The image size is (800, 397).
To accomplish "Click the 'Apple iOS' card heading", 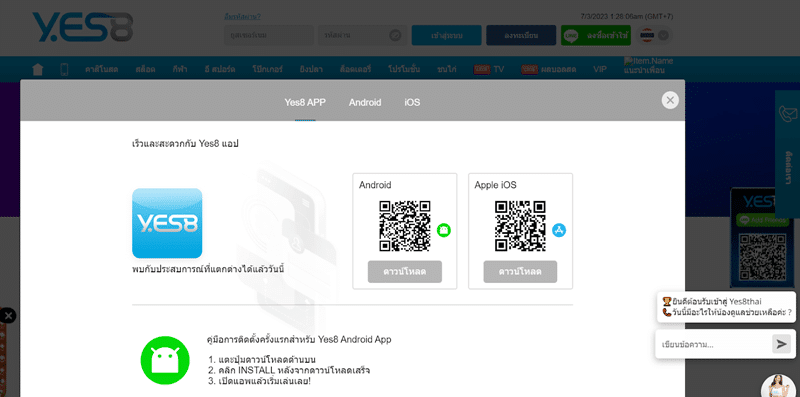I will (x=495, y=185).
